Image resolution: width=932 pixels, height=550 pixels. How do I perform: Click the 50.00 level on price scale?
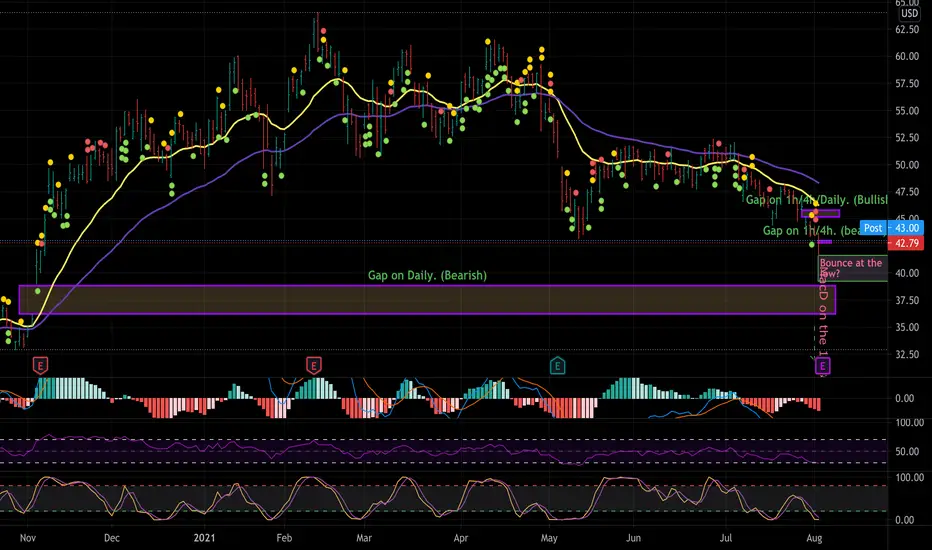point(907,165)
